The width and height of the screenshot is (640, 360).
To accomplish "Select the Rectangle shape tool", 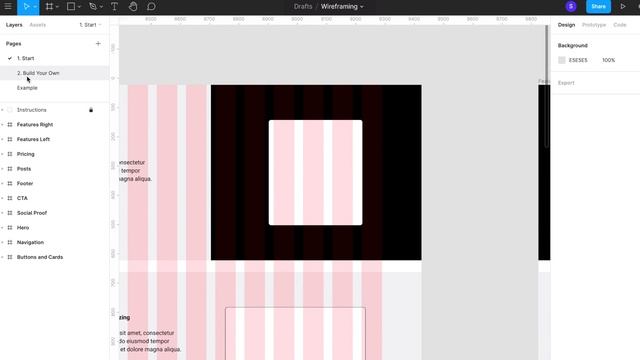I will (71, 7).
